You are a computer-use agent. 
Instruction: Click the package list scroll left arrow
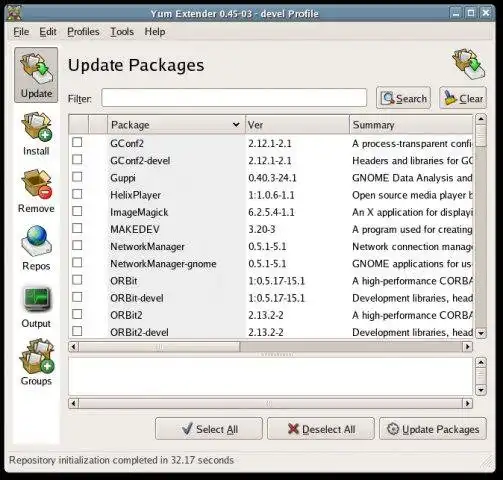[x=74, y=347]
